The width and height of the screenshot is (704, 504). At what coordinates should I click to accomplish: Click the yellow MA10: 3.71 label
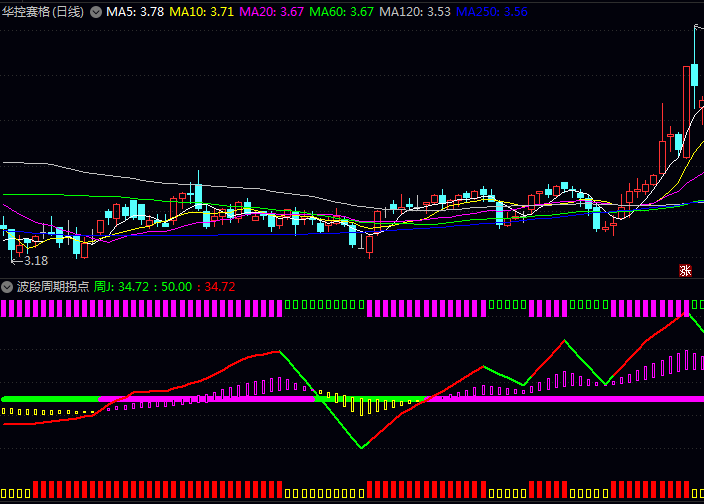tap(202, 12)
